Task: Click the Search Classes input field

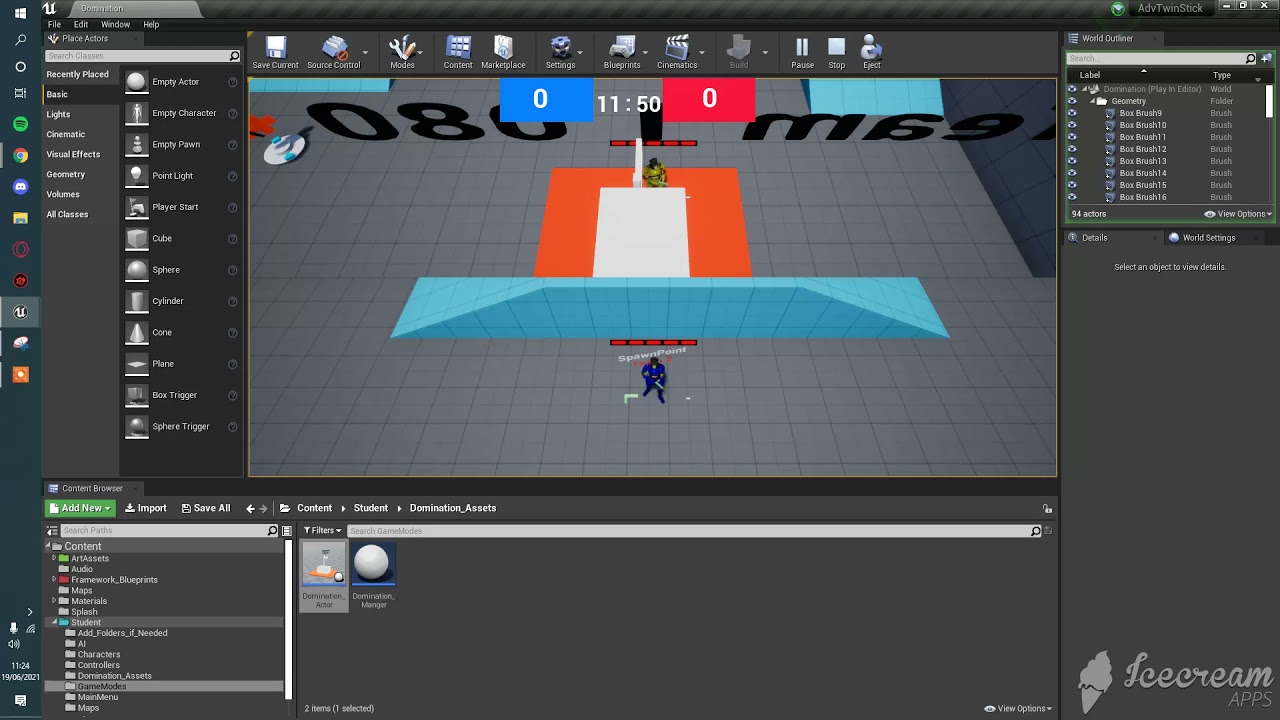Action: tap(138, 56)
